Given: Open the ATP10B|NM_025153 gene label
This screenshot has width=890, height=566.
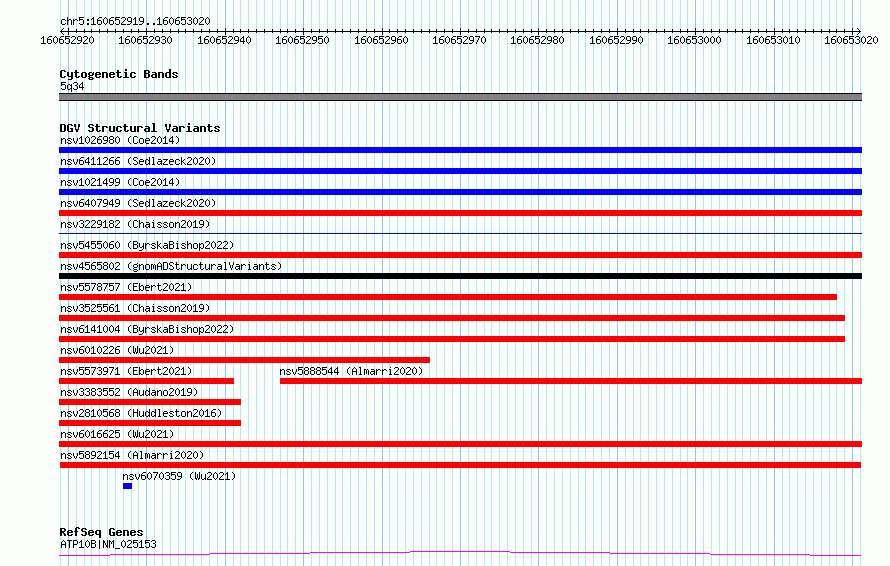Looking at the screenshot, I should pyautogui.click(x=108, y=544).
